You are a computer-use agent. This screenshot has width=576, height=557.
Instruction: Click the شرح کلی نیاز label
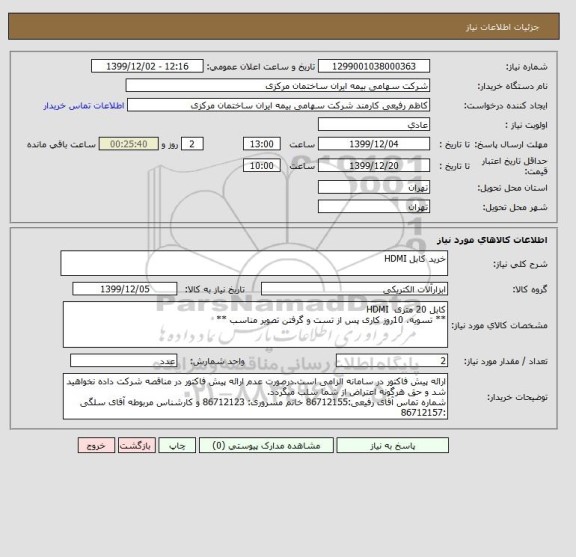520,264
